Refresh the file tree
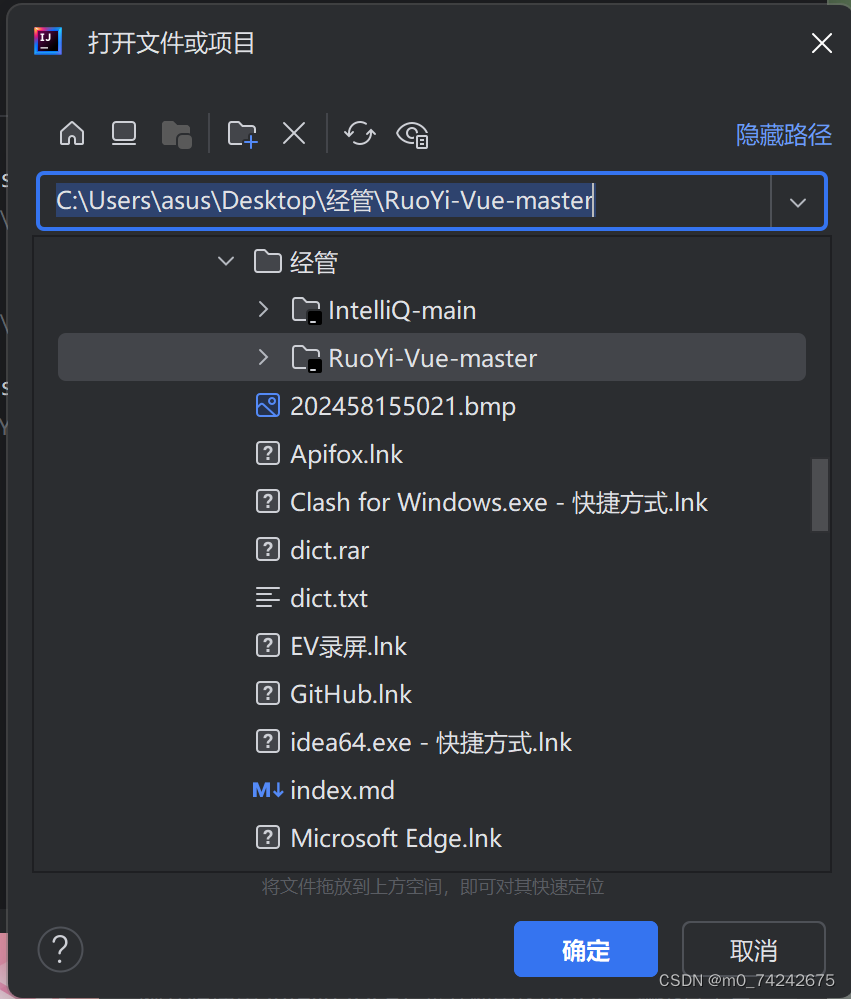Screen dimensions: 851x999 (x=360, y=134)
